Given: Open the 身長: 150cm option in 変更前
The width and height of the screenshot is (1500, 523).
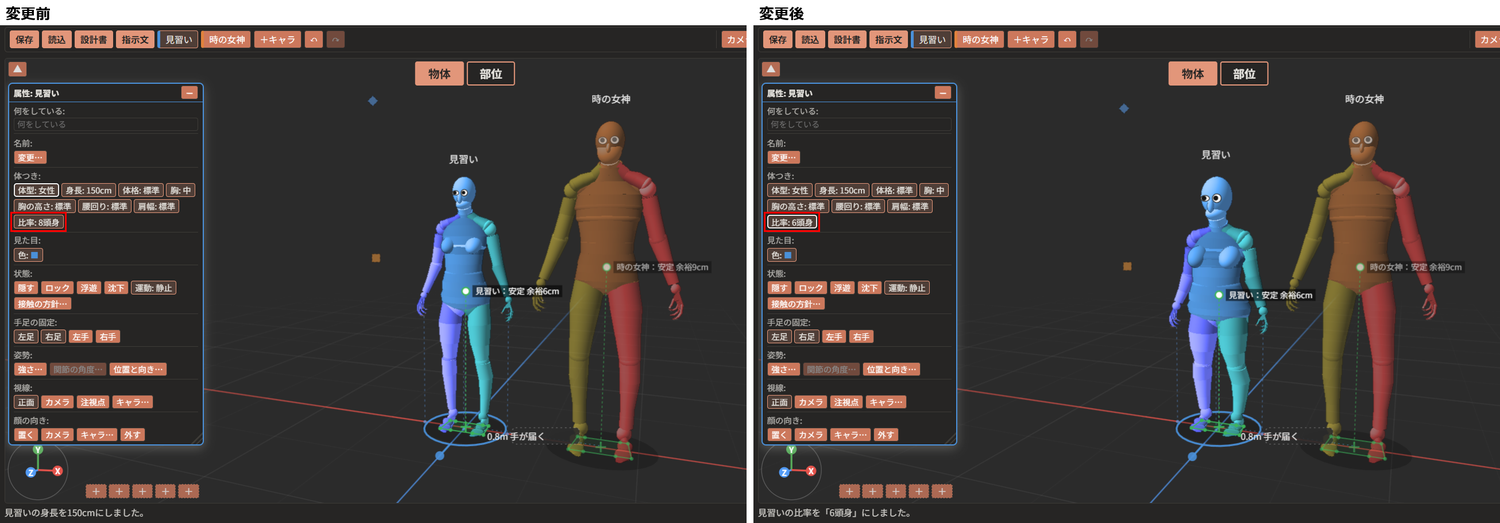Looking at the screenshot, I should coord(87,190).
